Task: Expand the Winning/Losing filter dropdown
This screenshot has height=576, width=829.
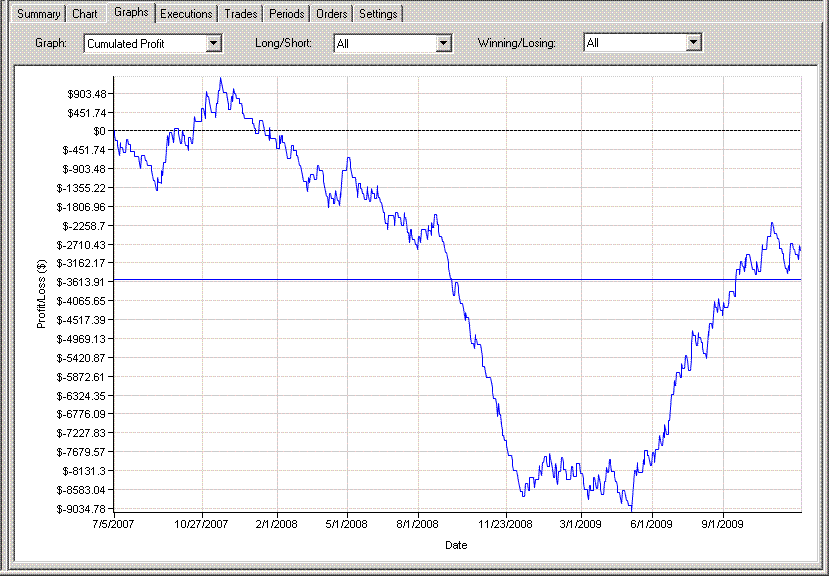Action: pos(693,43)
